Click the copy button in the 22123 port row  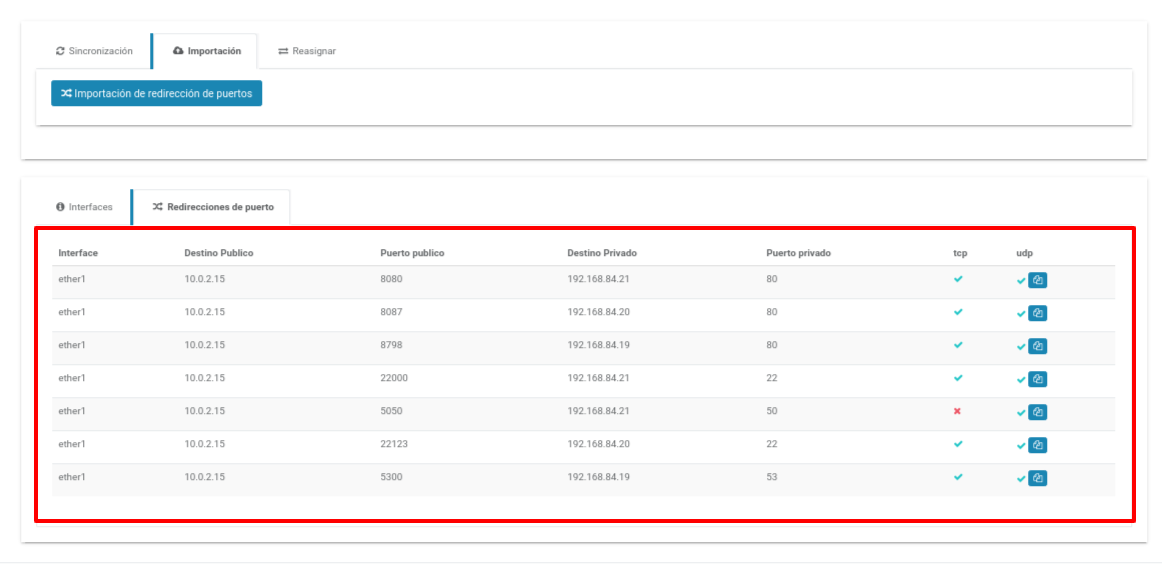point(1038,445)
